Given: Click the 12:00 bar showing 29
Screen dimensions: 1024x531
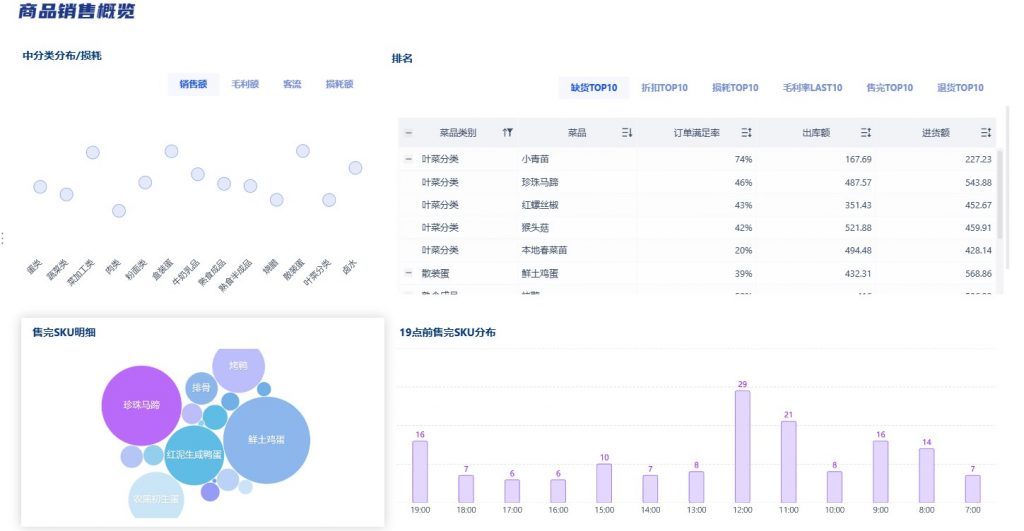Looking at the screenshot, I should 742,446.
